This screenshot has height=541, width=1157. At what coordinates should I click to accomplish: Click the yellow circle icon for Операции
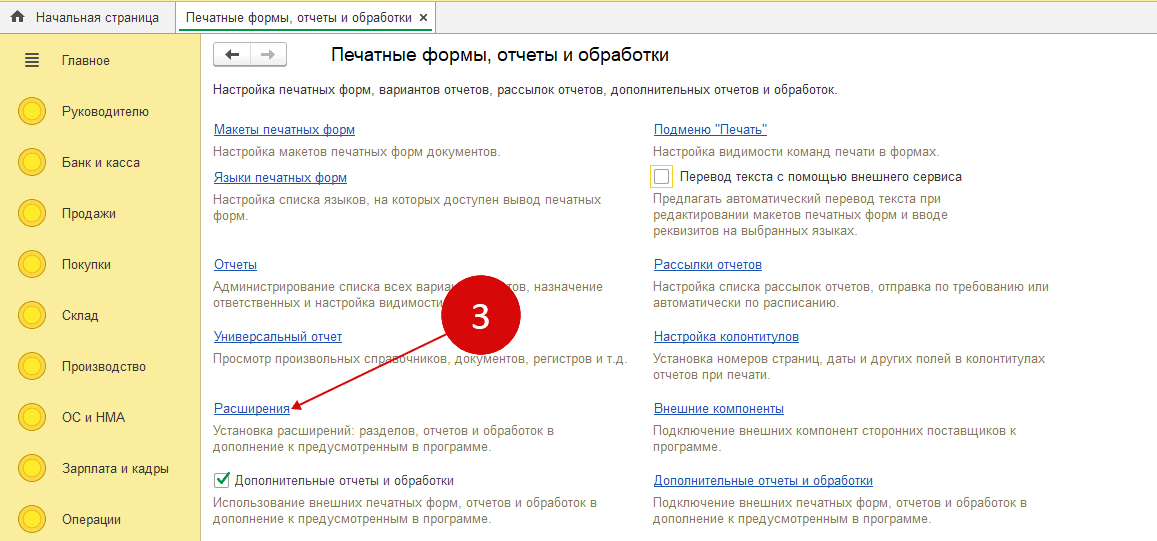click(x=31, y=520)
